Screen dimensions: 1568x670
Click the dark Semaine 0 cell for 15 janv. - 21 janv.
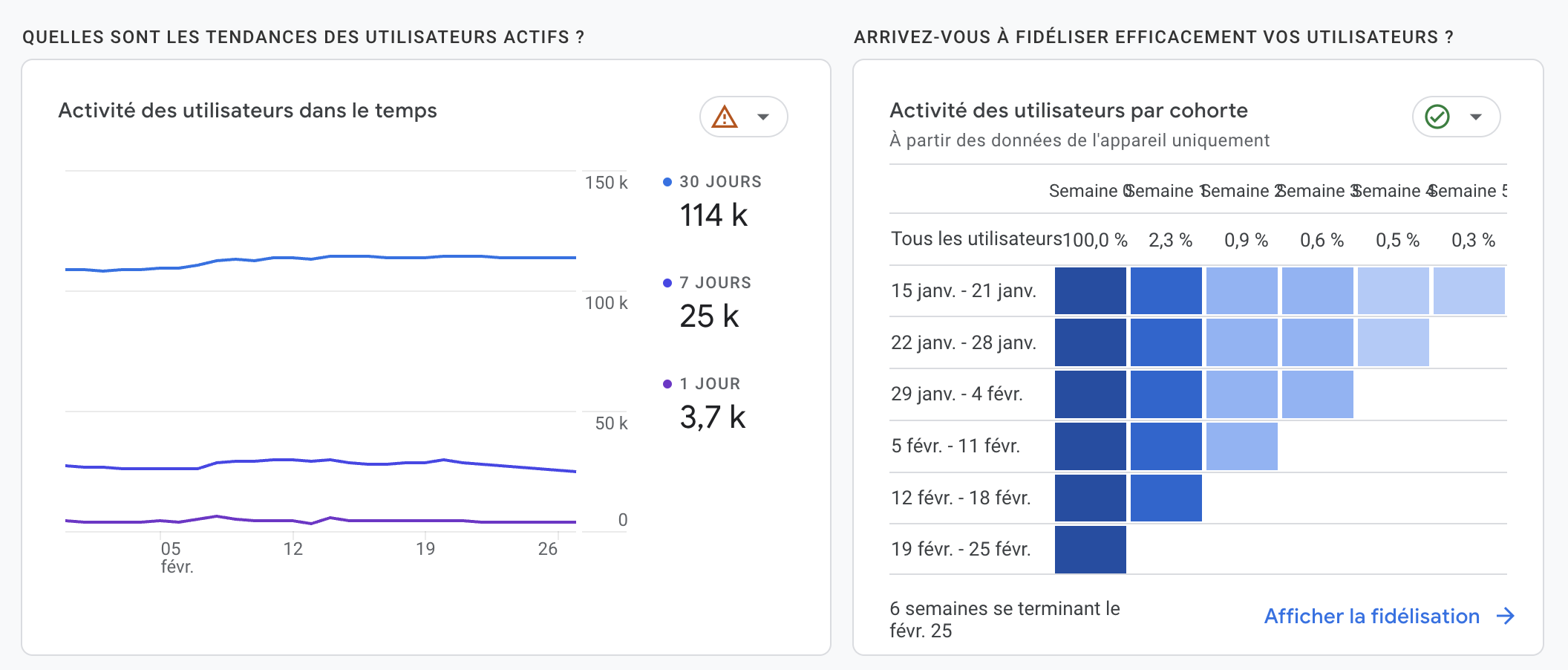click(x=1091, y=290)
